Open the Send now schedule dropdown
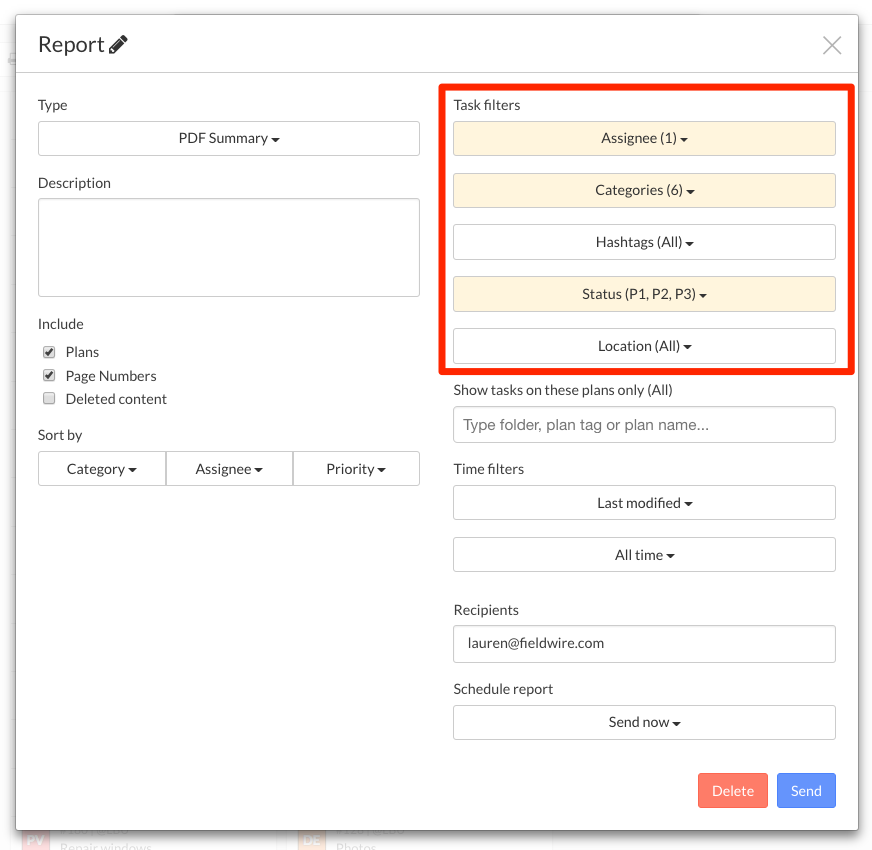This screenshot has height=850, width=872. [x=644, y=722]
